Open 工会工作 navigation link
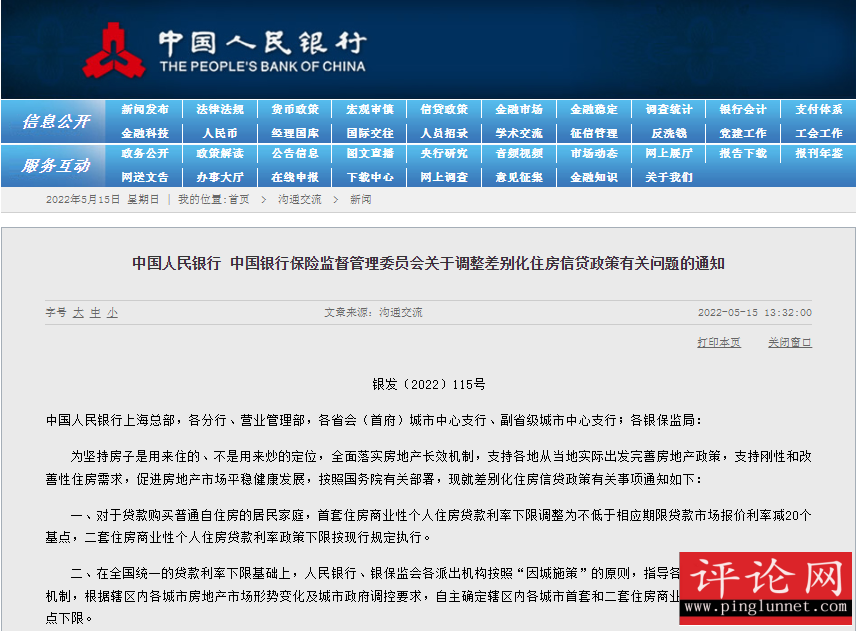857x631 pixels. click(x=819, y=133)
